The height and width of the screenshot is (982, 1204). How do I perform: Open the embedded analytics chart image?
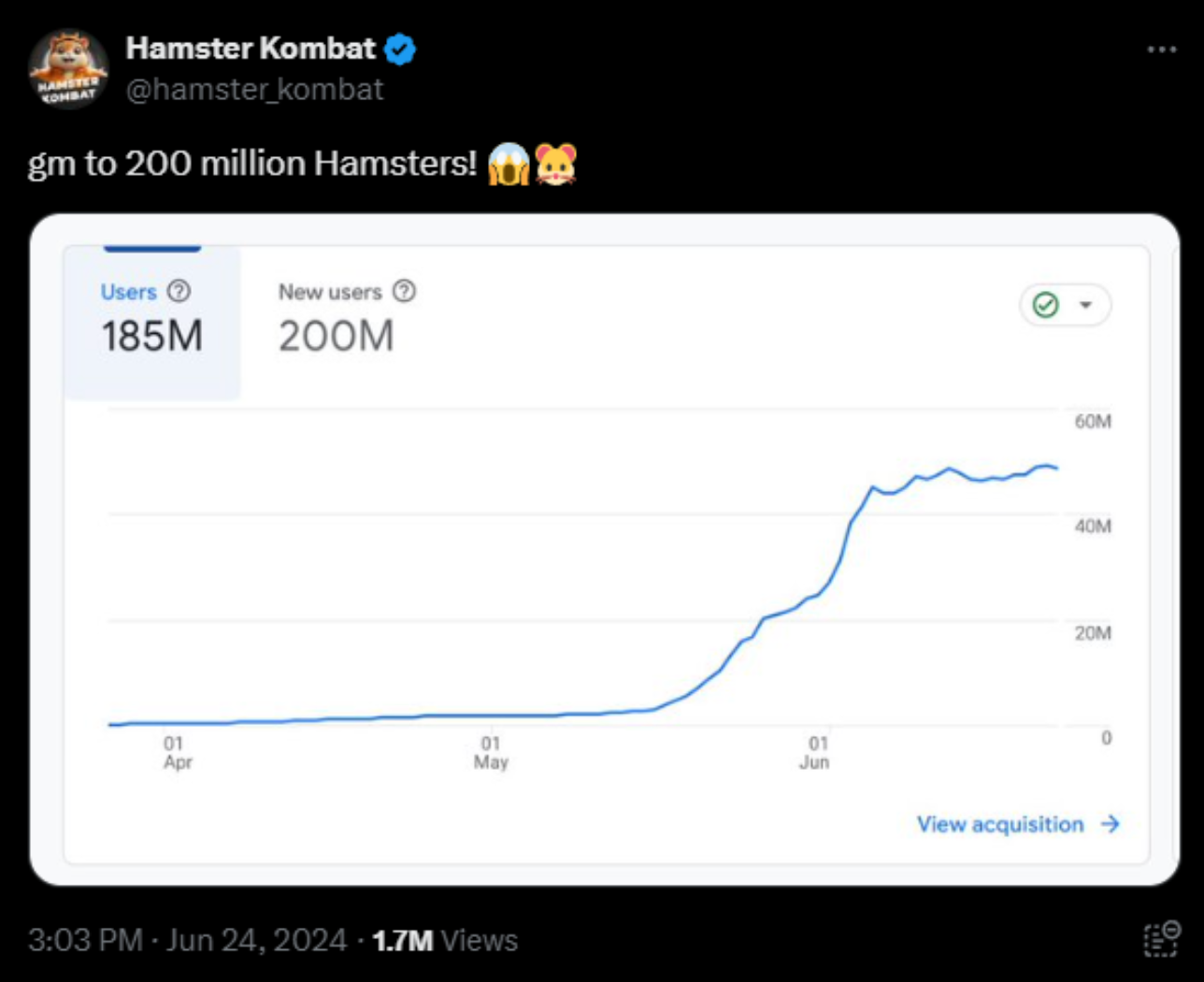[x=604, y=550]
